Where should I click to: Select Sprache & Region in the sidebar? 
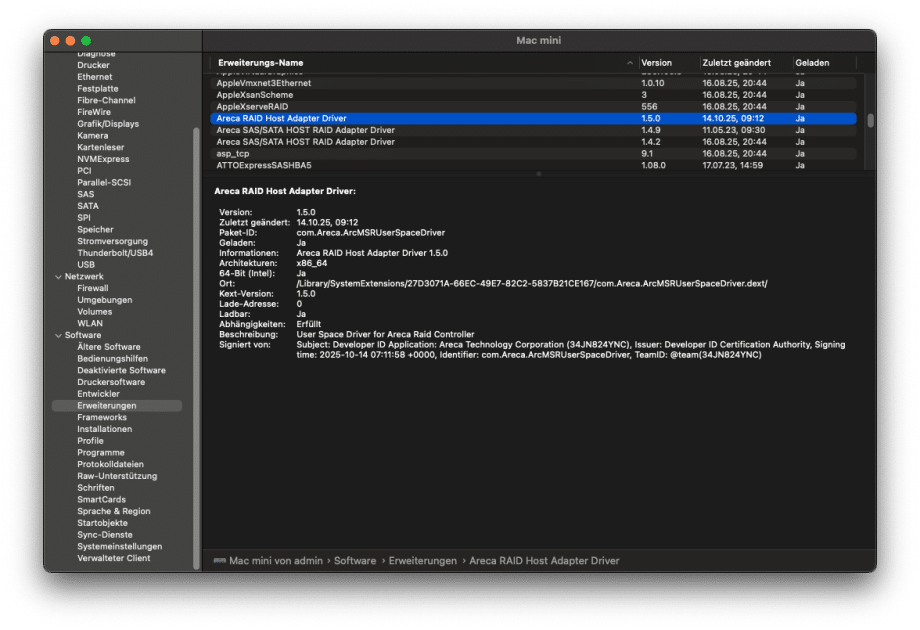[113, 511]
